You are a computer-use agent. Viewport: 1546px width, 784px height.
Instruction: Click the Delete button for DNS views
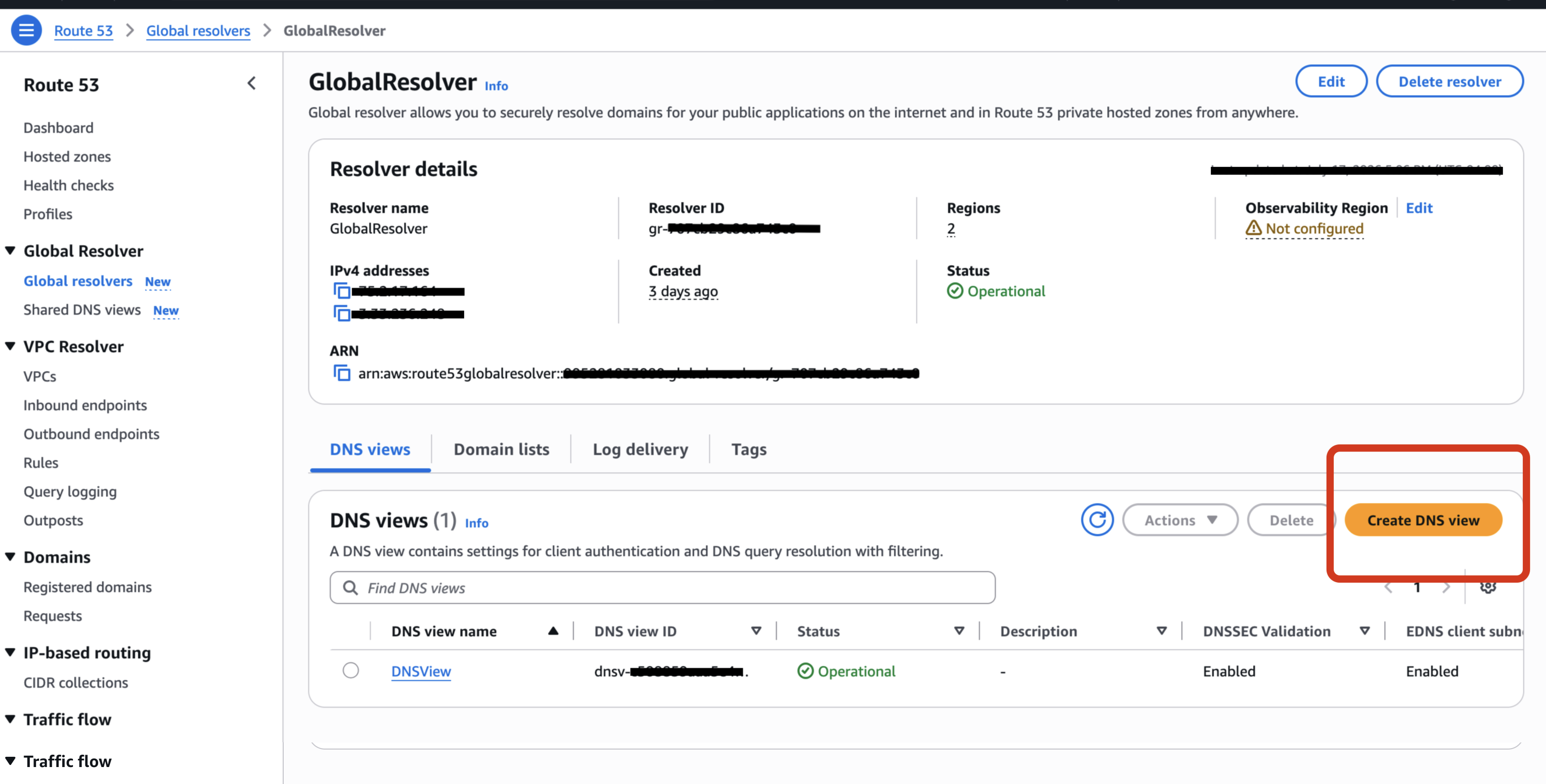point(1291,519)
